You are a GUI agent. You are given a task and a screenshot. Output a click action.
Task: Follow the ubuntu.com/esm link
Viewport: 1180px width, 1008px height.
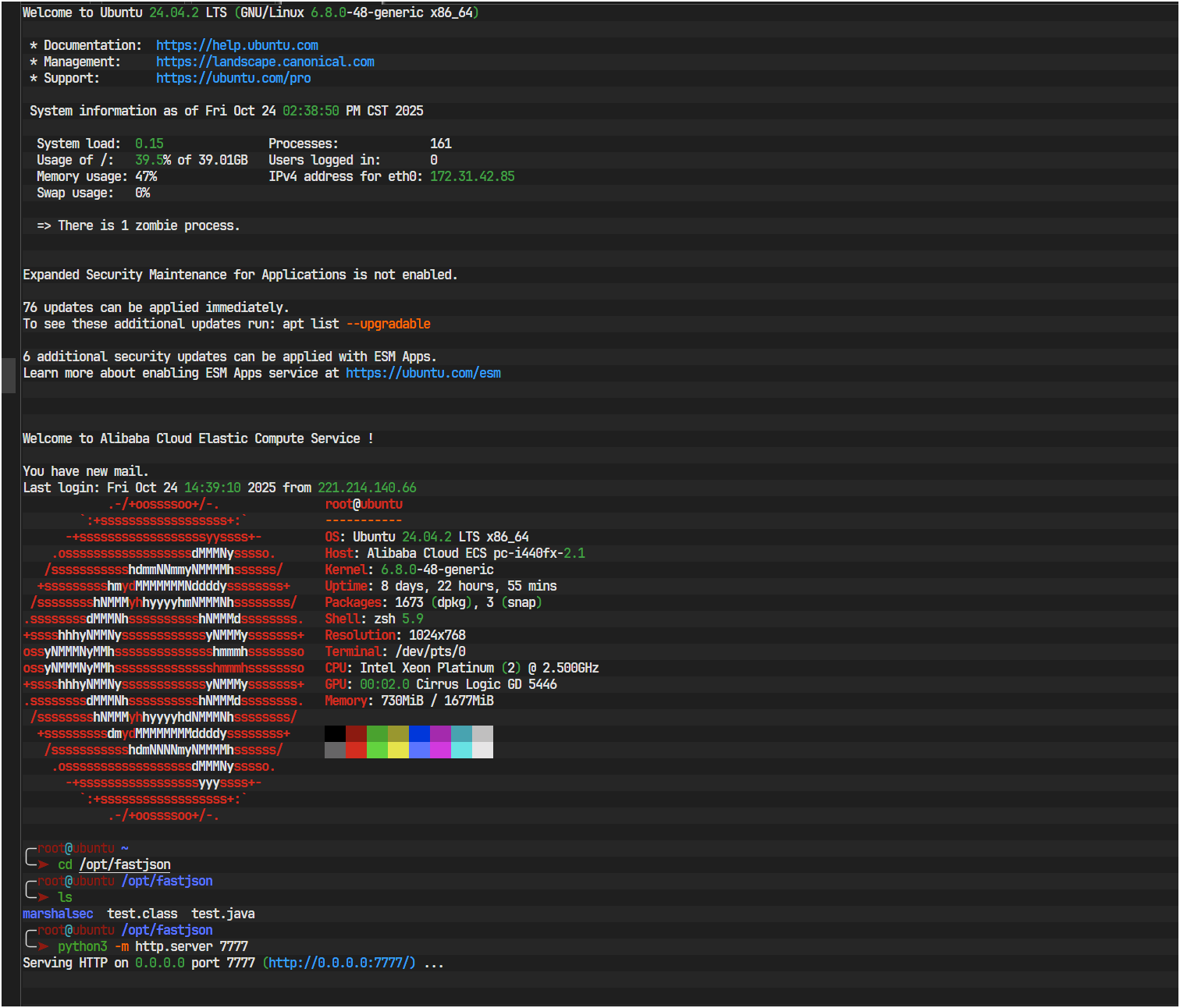coord(423,373)
